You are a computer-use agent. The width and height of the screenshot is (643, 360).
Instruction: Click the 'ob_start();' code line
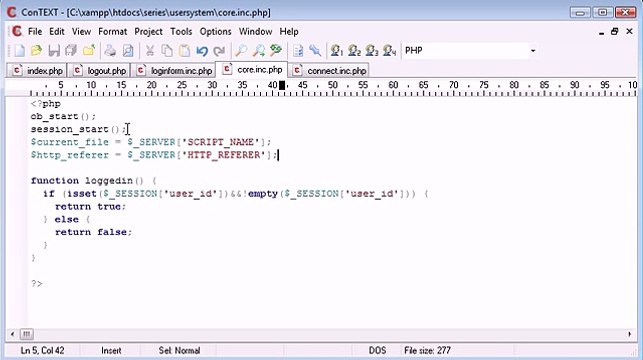[63, 116]
